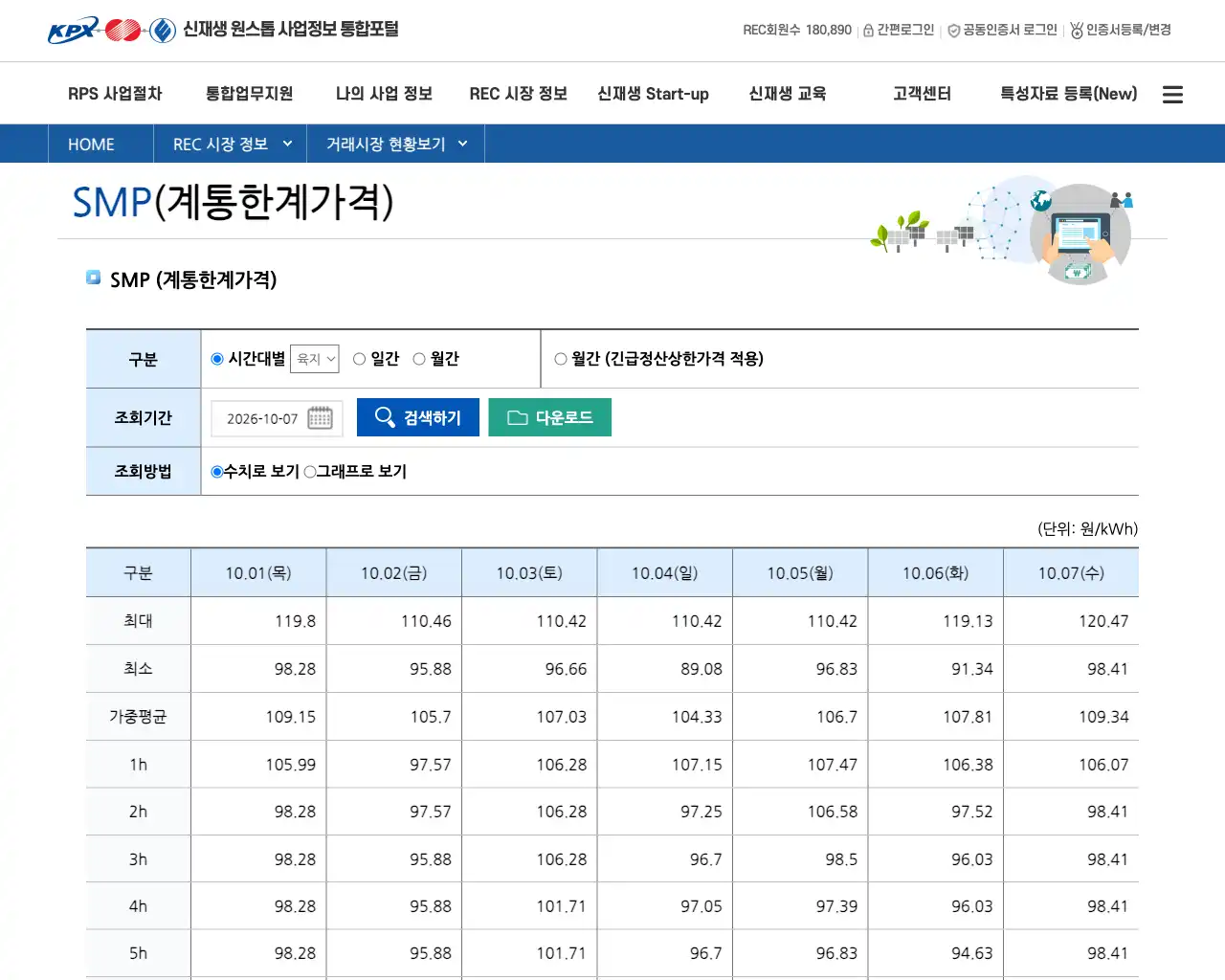The image size is (1225, 980).
Task: Click the KPX logo in the header
Action: [111, 31]
